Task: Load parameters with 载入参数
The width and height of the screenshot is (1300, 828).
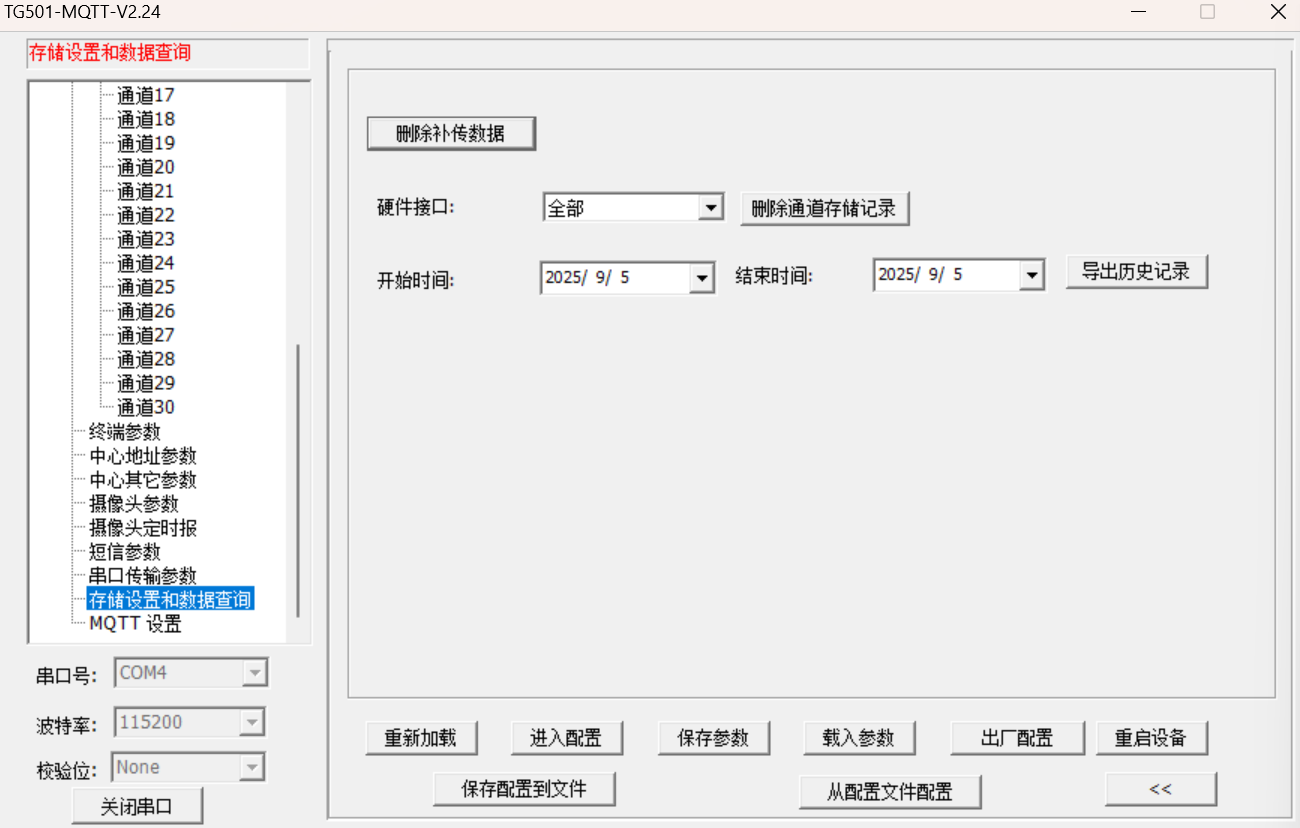Action: click(x=860, y=737)
